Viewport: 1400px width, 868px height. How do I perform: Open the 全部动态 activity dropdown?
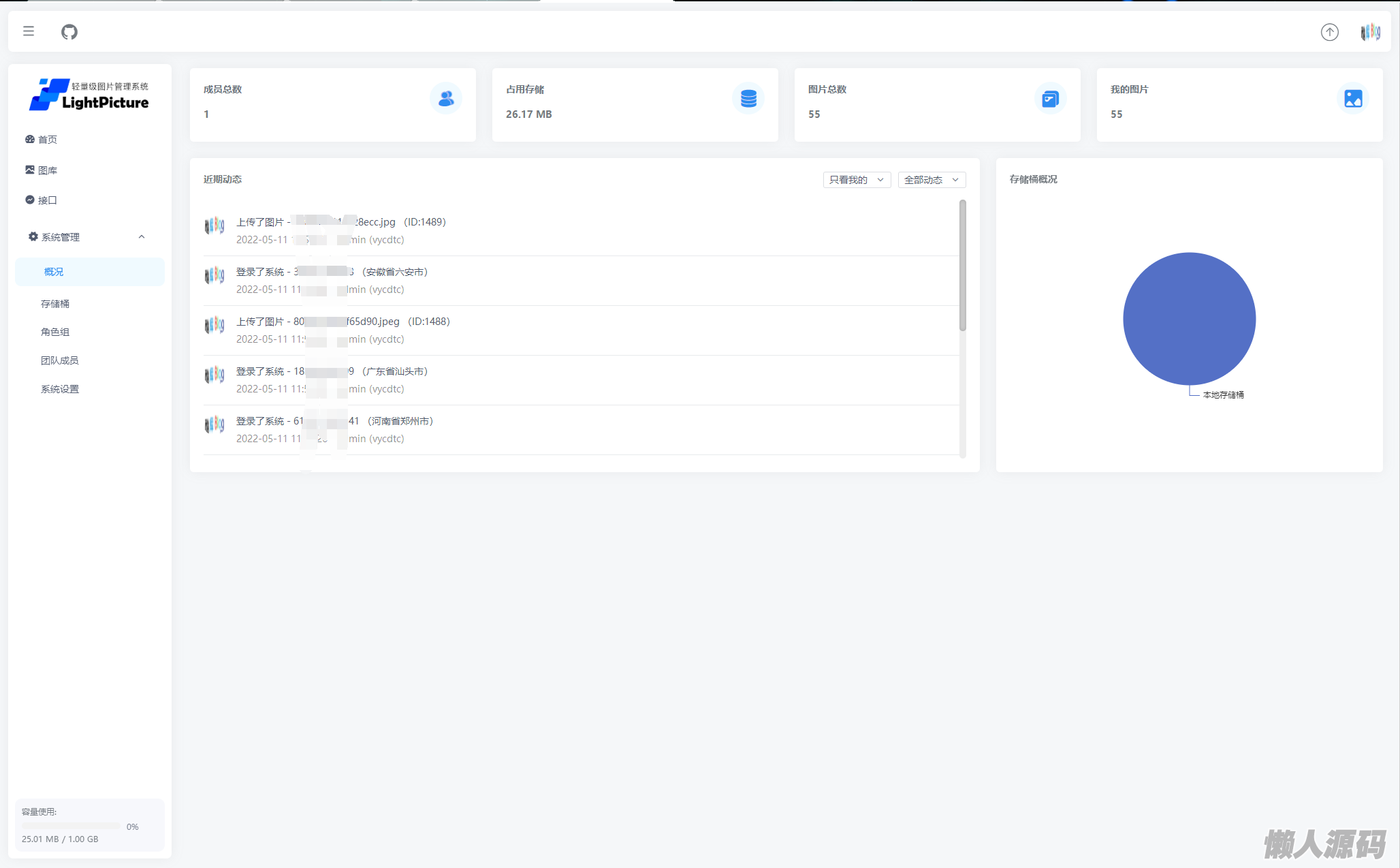pos(931,180)
